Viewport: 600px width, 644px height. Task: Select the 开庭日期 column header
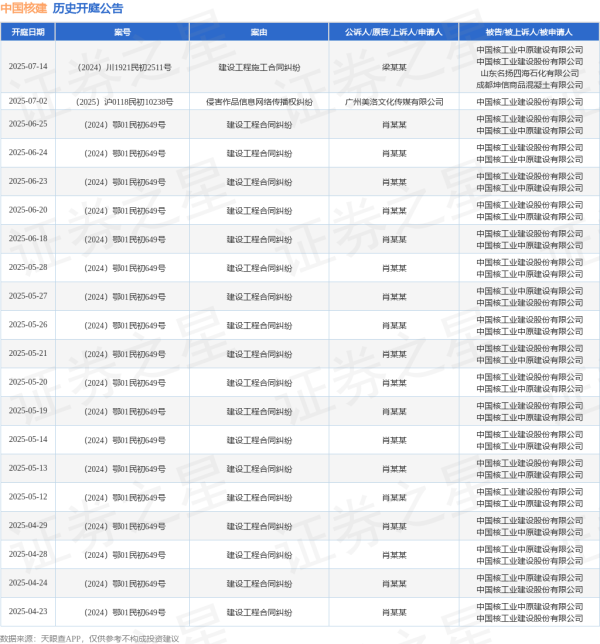tap(28, 32)
